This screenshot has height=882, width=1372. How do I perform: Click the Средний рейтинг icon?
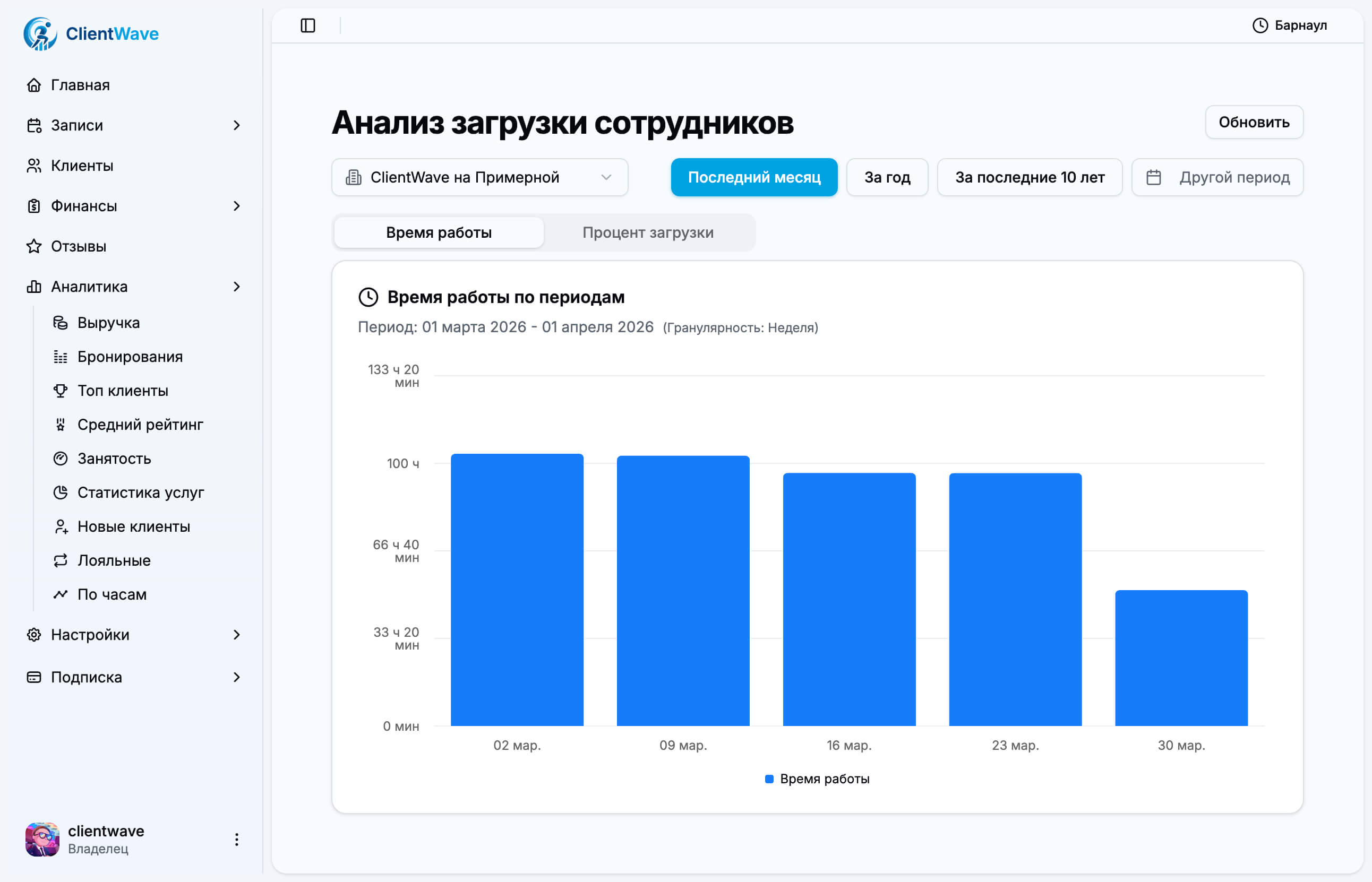[61, 425]
